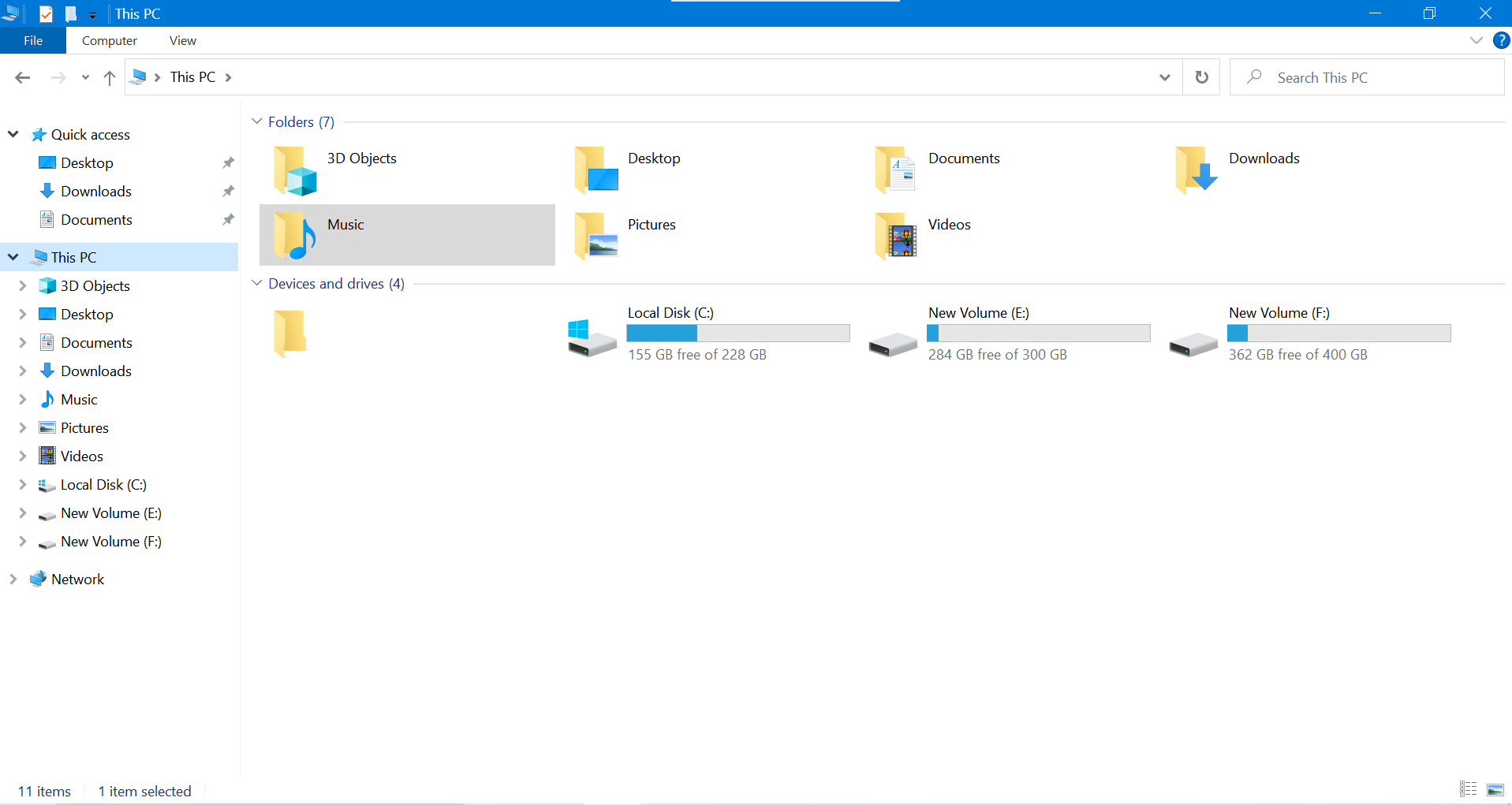
Task: Select New Volume (F:) in the sidebar
Action: point(110,541)
